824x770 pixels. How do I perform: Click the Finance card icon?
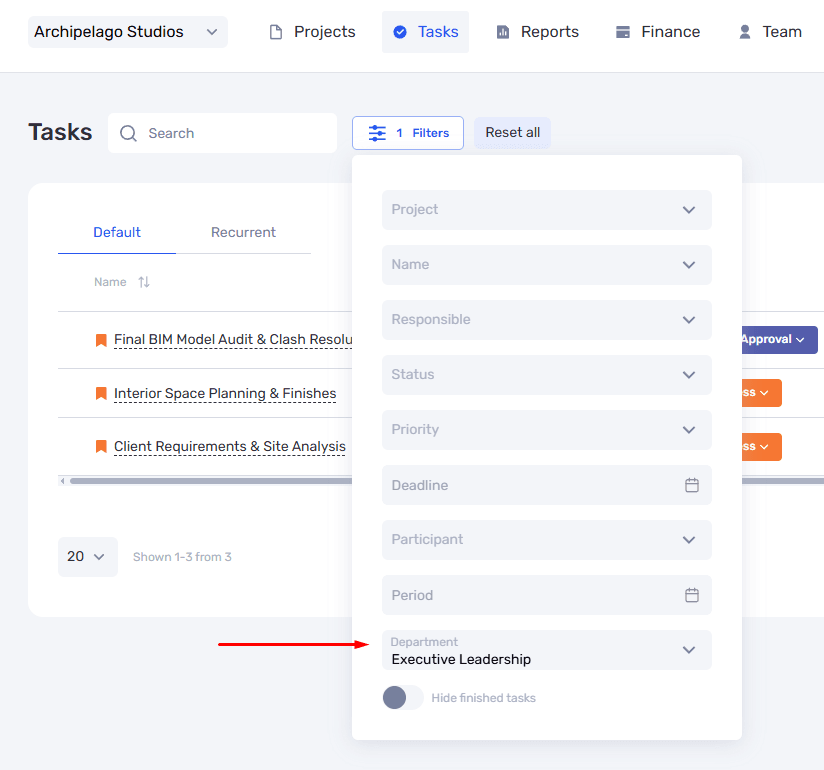(623, 32)
